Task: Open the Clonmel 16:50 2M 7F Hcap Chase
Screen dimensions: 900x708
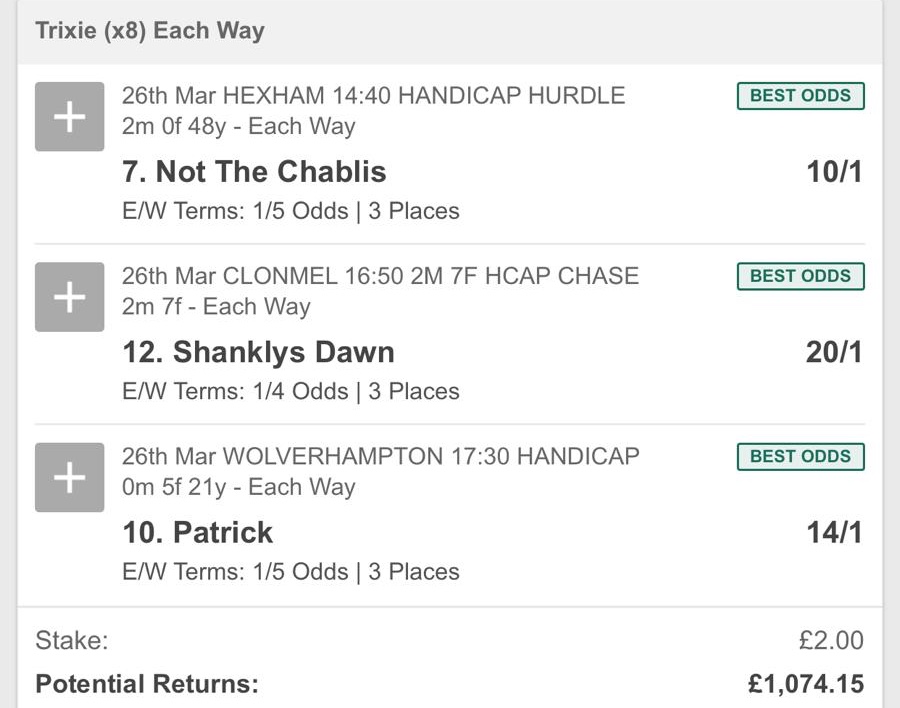Action: point(380,276)
